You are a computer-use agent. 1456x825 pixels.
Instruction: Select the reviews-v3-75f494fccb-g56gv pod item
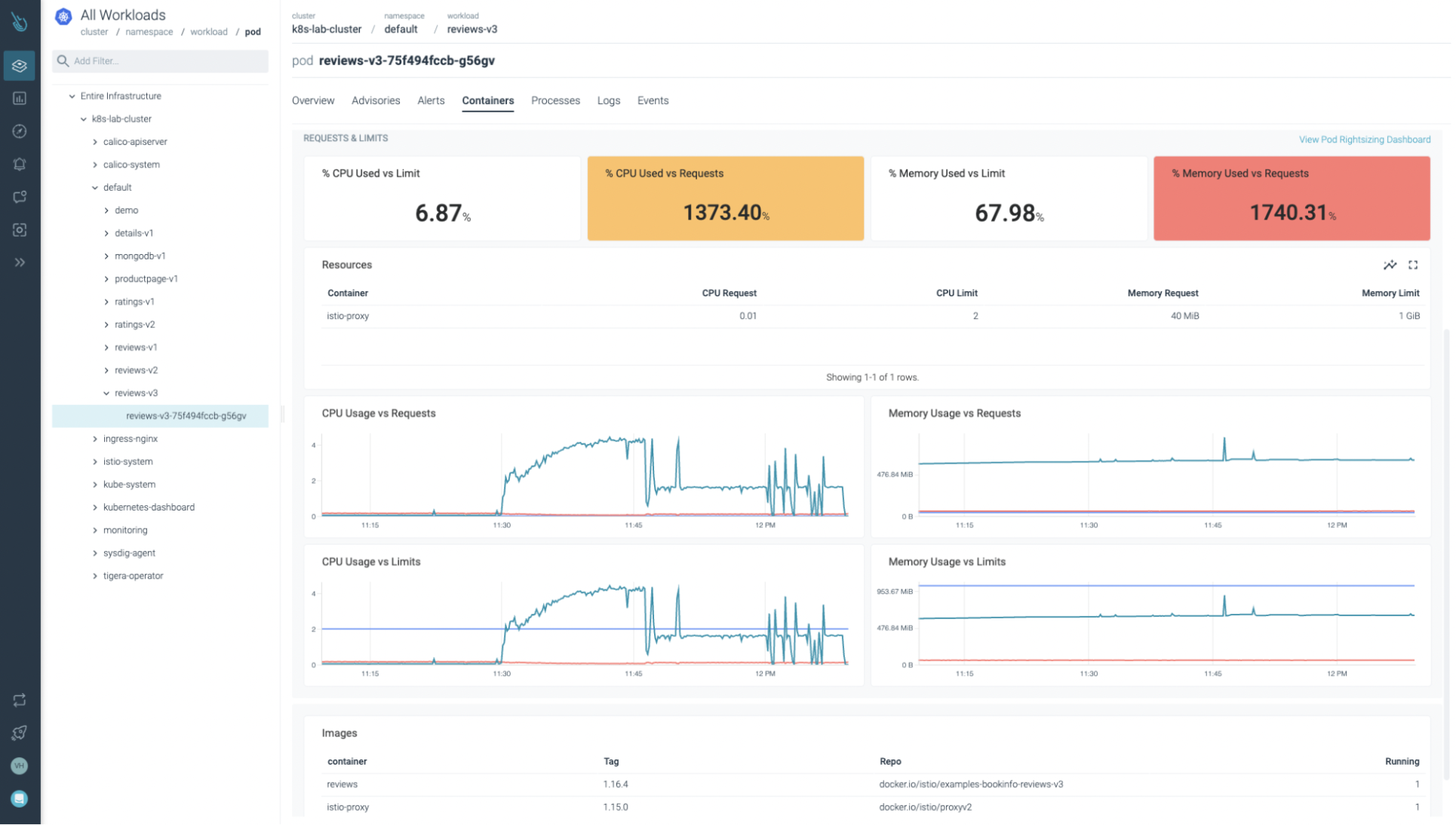[186, 416]
